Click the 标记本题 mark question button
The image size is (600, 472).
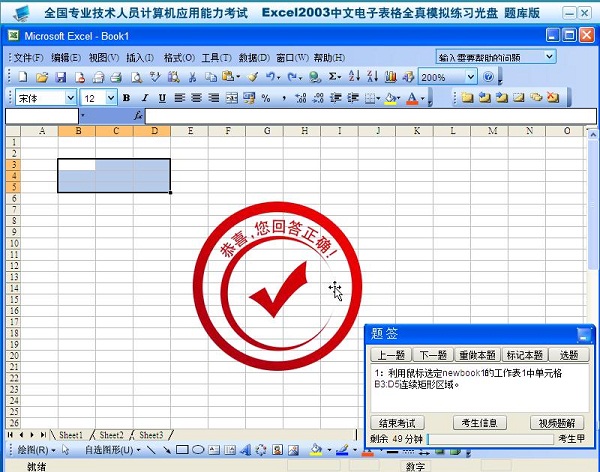[x=524, y=355]
